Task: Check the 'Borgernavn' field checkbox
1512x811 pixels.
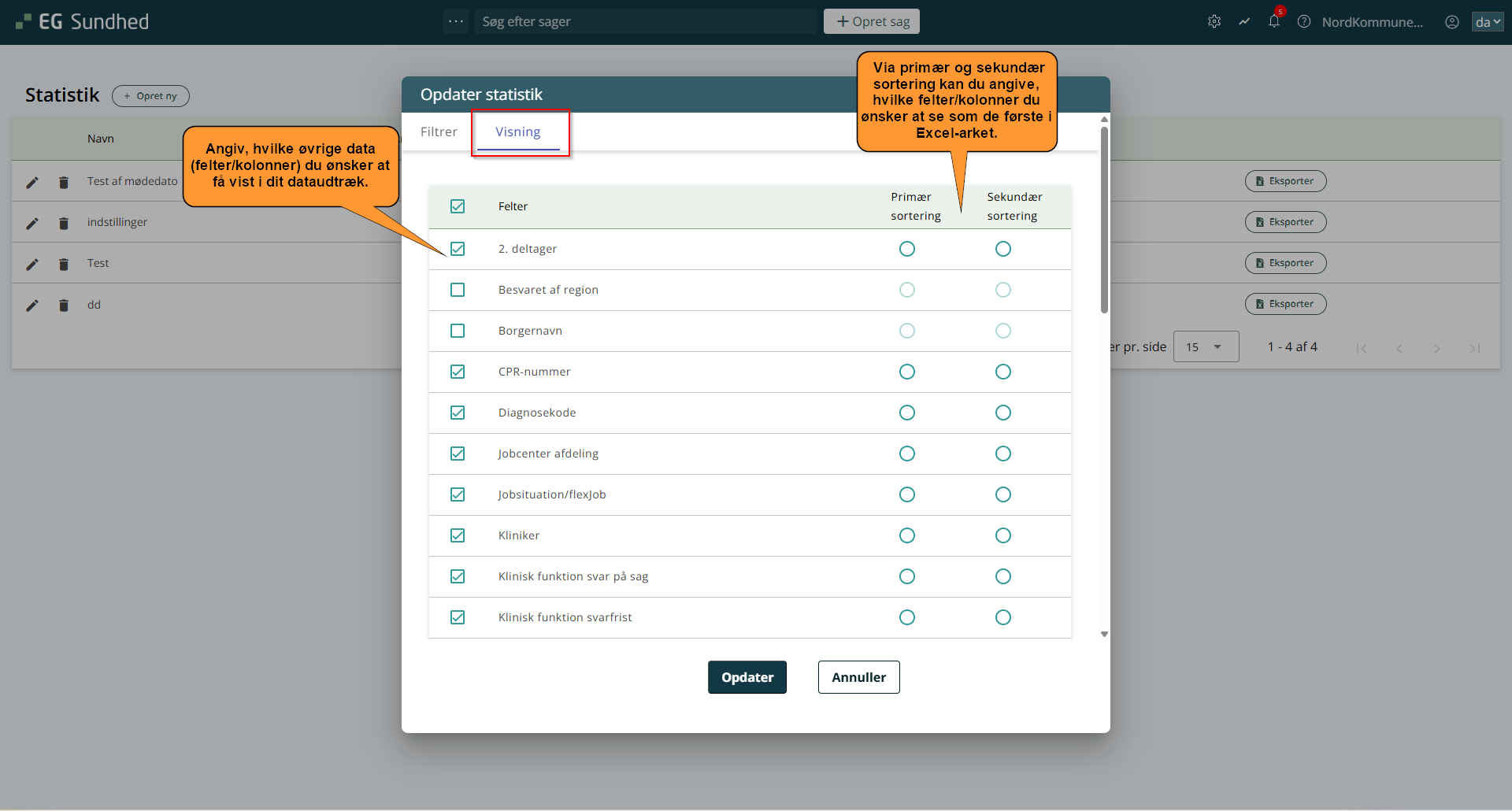Action: coord(458,331)
